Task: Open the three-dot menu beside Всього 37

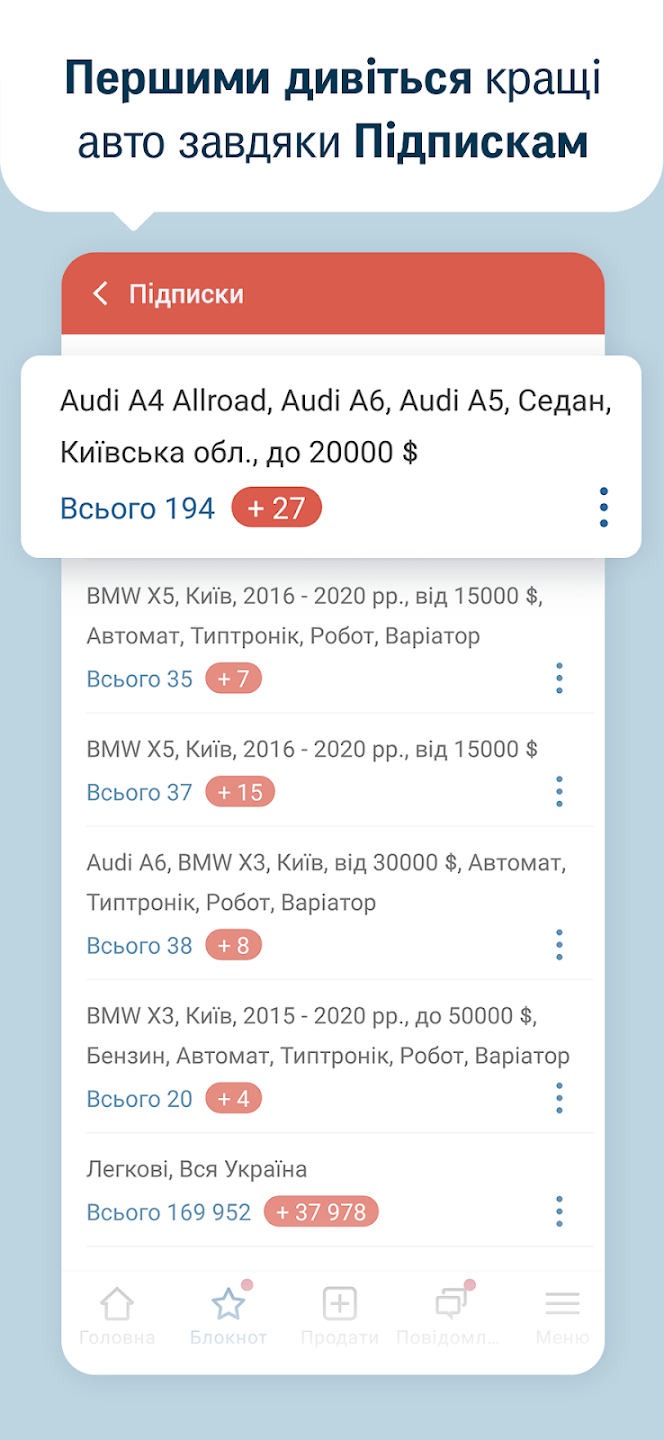Action: pos(559,792)
